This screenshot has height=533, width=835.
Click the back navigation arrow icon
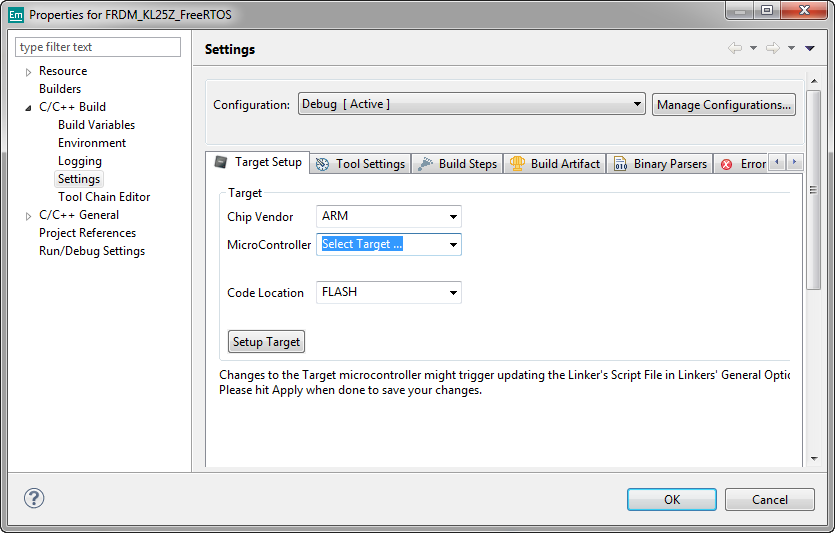click(735, 48)
